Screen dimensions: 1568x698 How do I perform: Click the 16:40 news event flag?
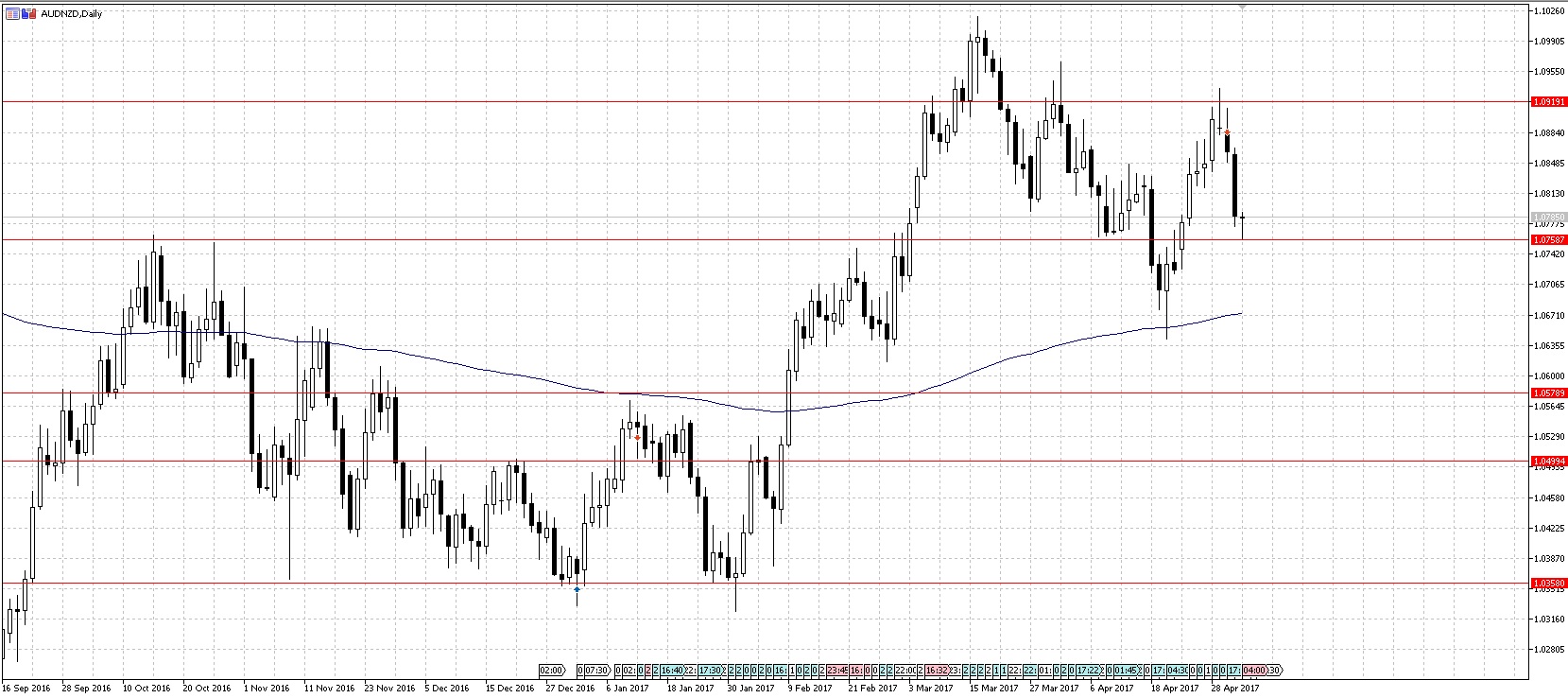pyautogui.click(x=672, y=671)
